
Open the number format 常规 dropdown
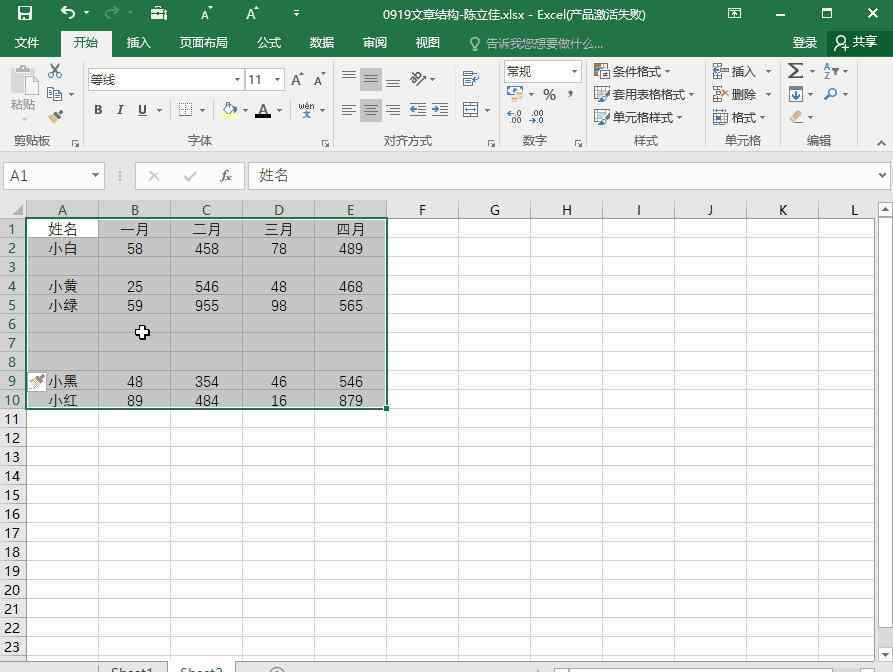pos(574,72)
